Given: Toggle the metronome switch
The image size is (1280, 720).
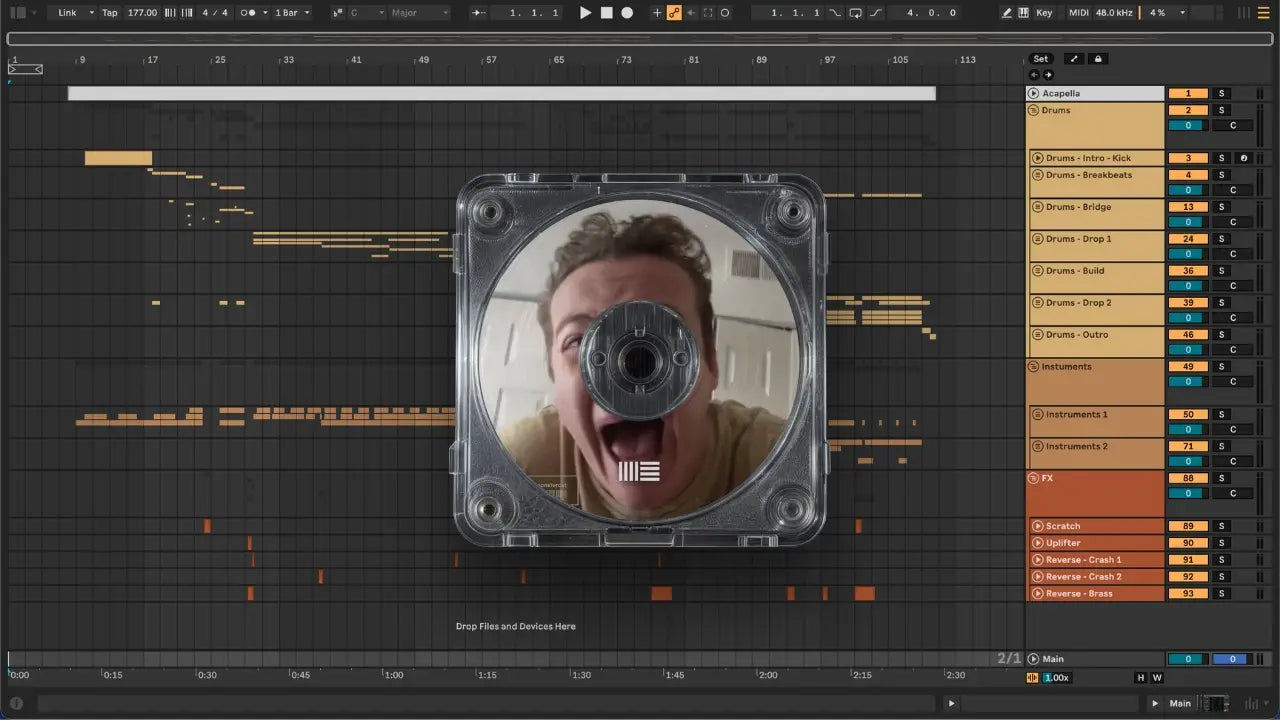Looking at the screenshot, I should click(249, 13).
